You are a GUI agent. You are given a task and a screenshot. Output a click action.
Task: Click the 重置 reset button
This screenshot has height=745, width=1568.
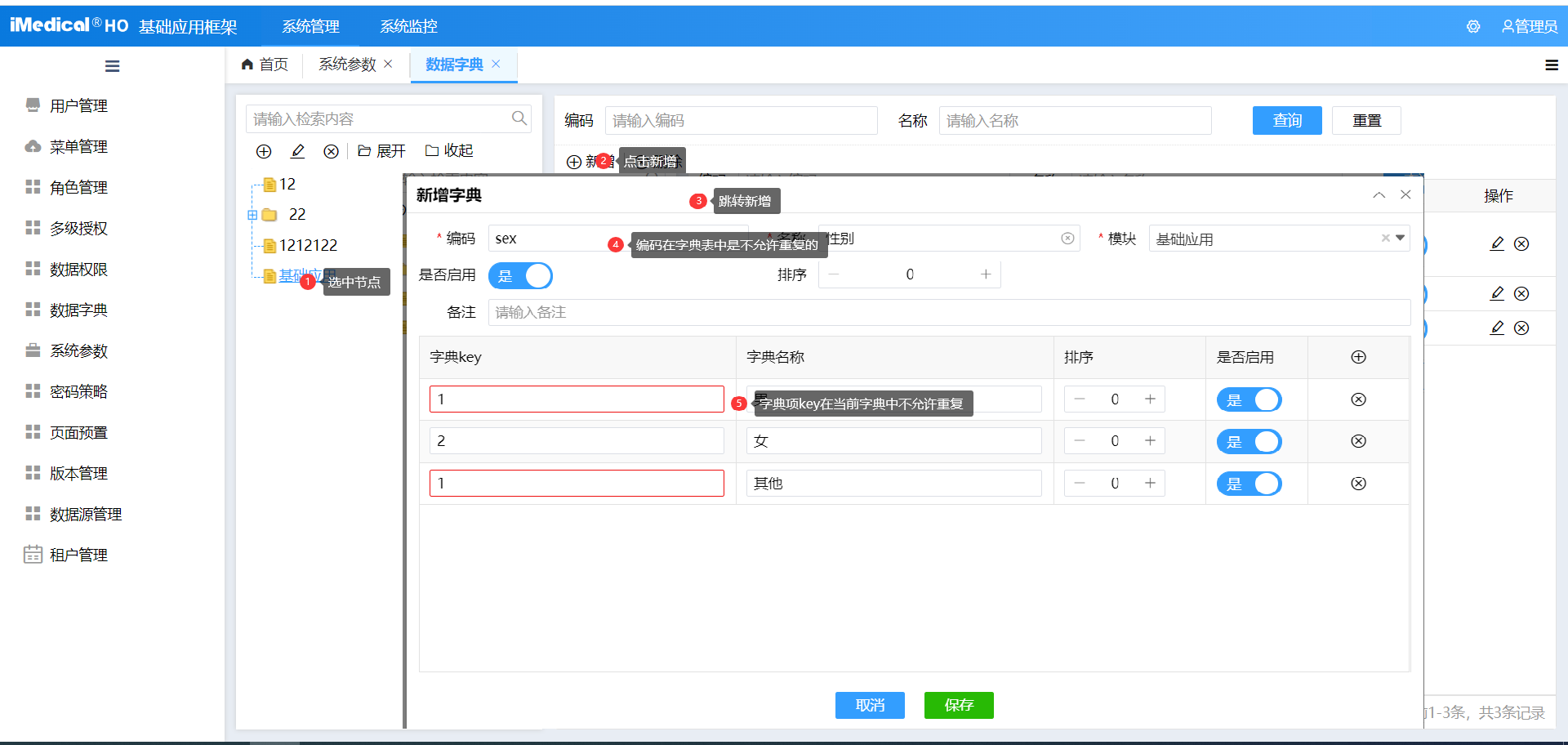pyautogui.click(x=1366, y=120)
